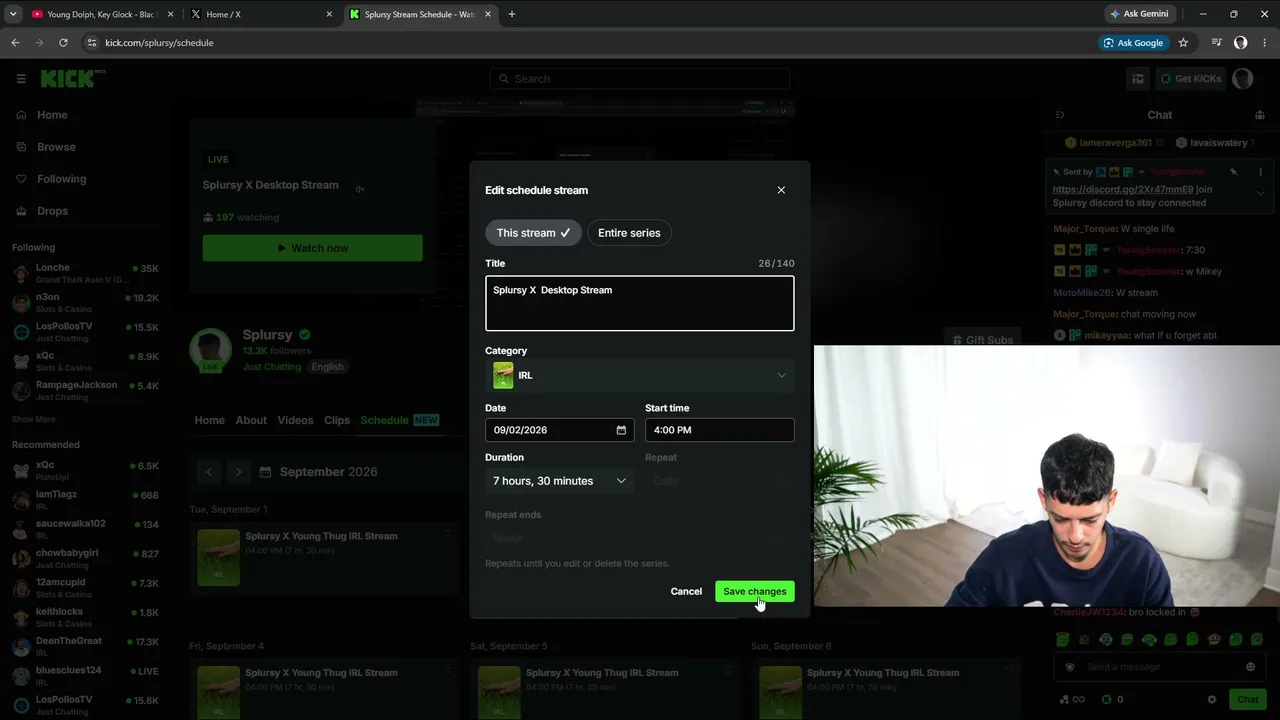Switch to the Young Dolph YouTube tab
Image resolution: width=1280 pixels, height=720 pixels.
(101, 14)
